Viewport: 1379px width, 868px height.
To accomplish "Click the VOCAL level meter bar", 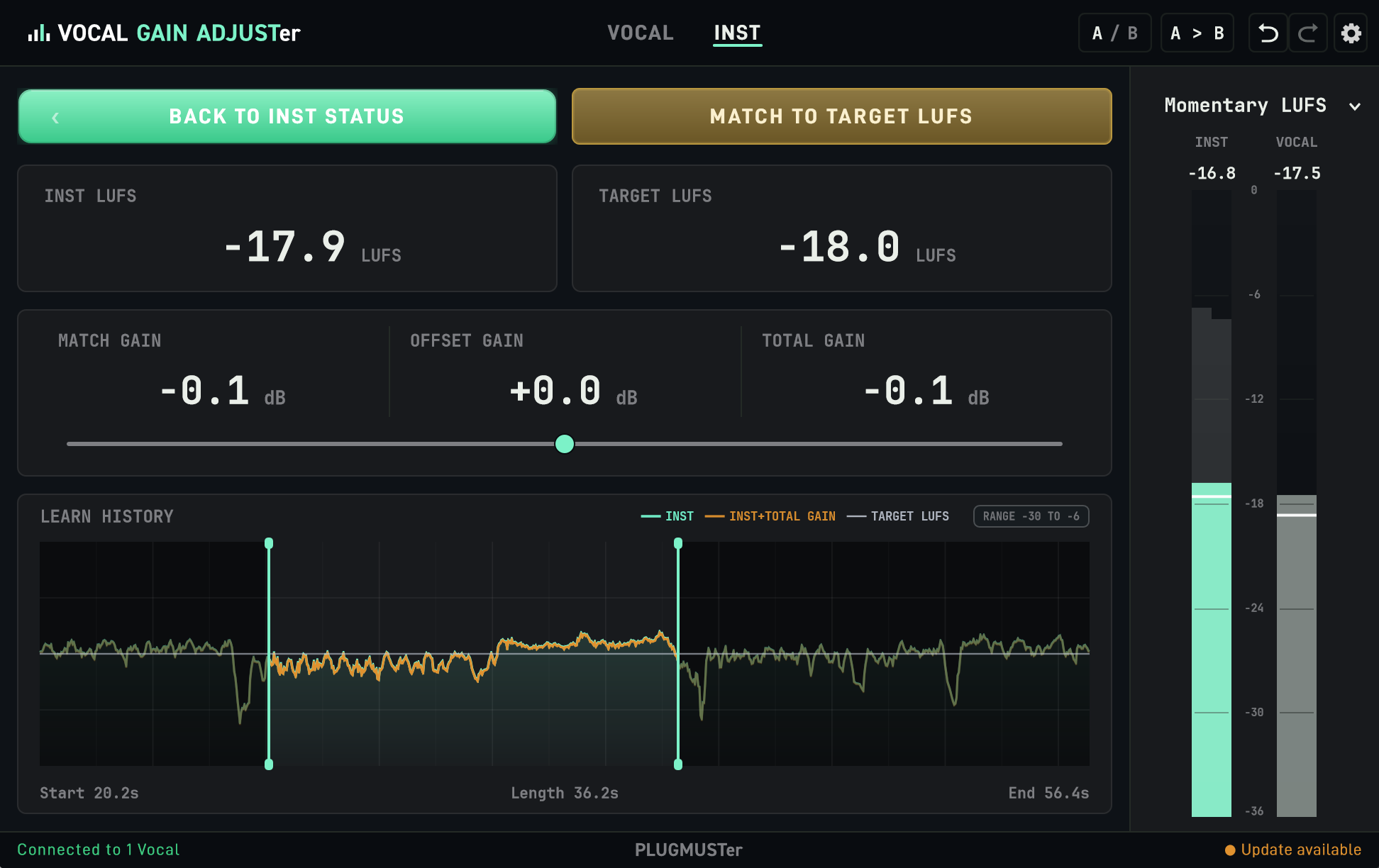I will point(1297,503).
